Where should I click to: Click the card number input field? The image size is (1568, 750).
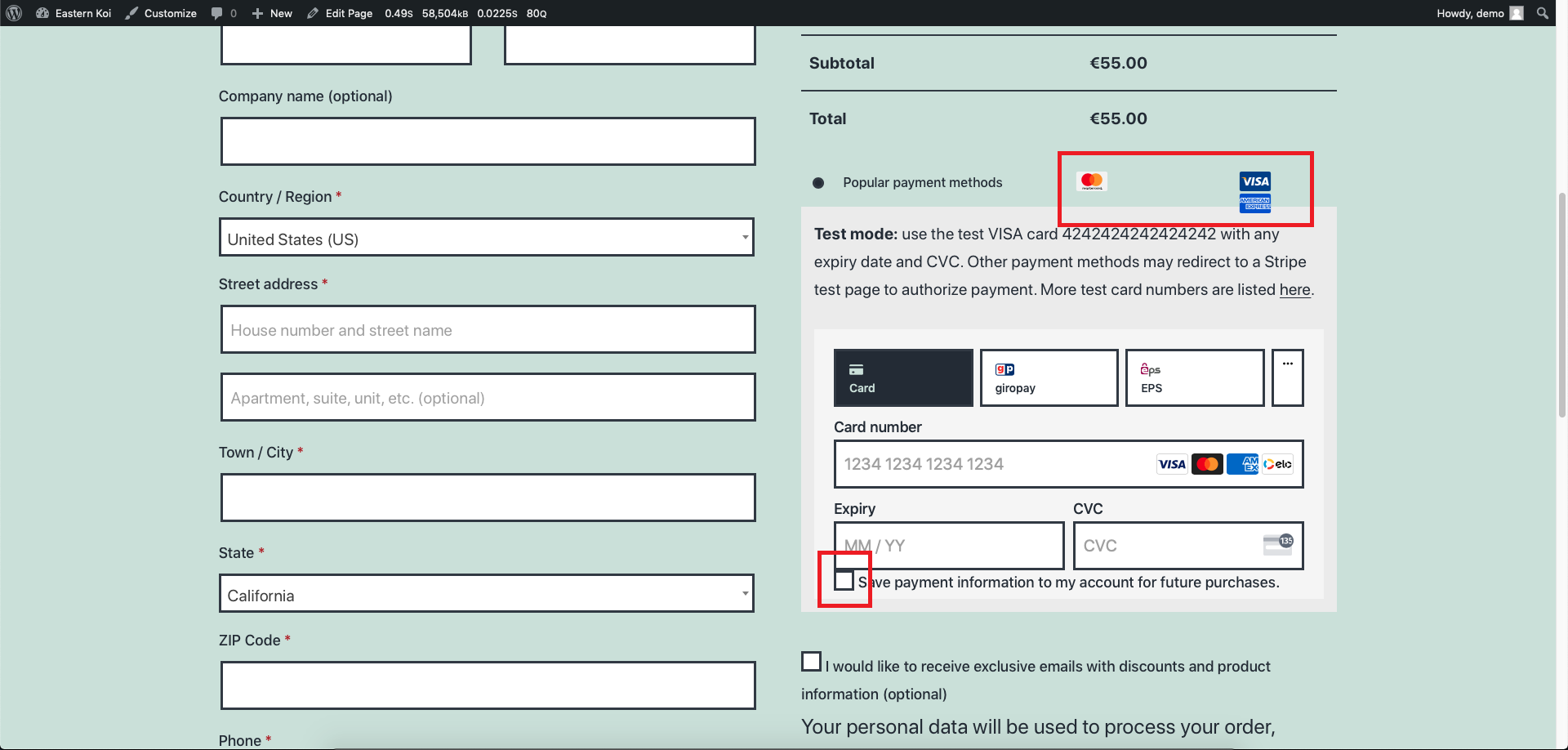(x=980, y=463)
